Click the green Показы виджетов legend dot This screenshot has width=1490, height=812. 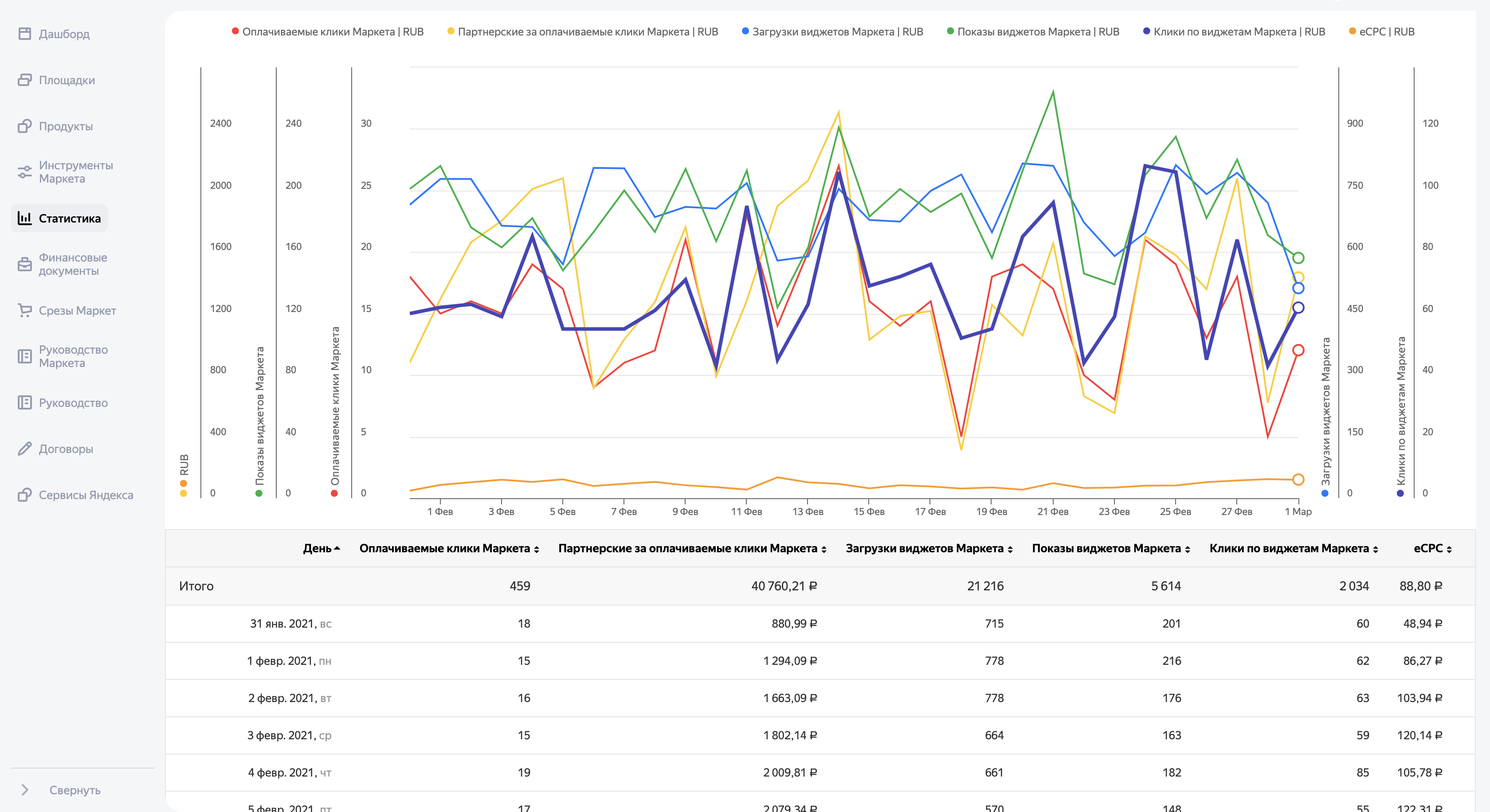[x=950, y=31]
